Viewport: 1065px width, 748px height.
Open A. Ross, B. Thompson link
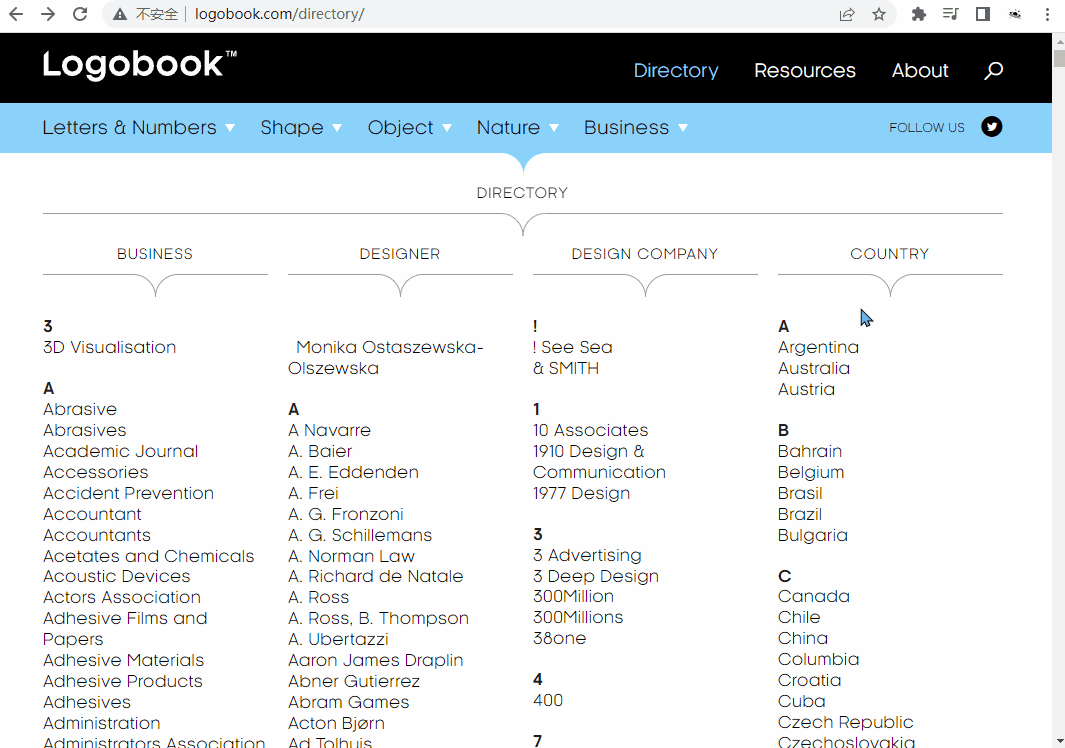coord(378,618)
